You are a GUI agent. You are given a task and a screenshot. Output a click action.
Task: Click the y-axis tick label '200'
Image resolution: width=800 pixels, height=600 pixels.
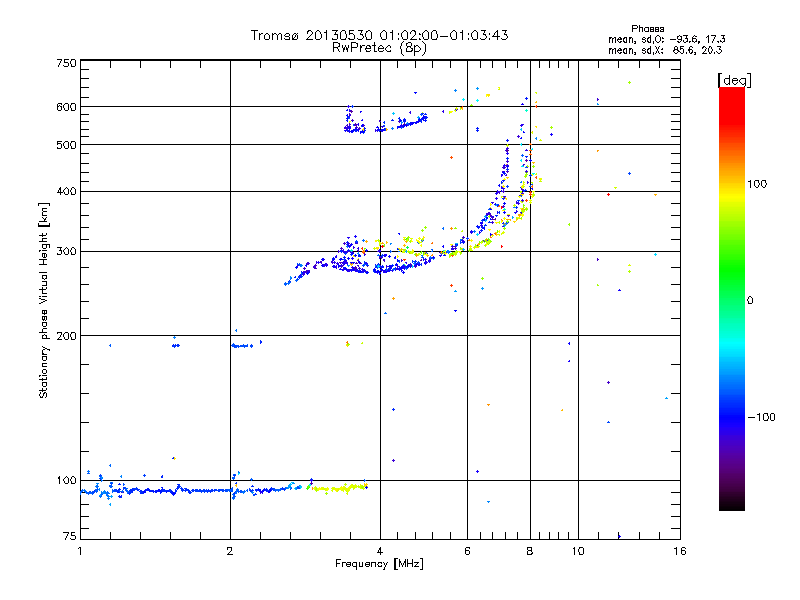(x=66, y=336)
